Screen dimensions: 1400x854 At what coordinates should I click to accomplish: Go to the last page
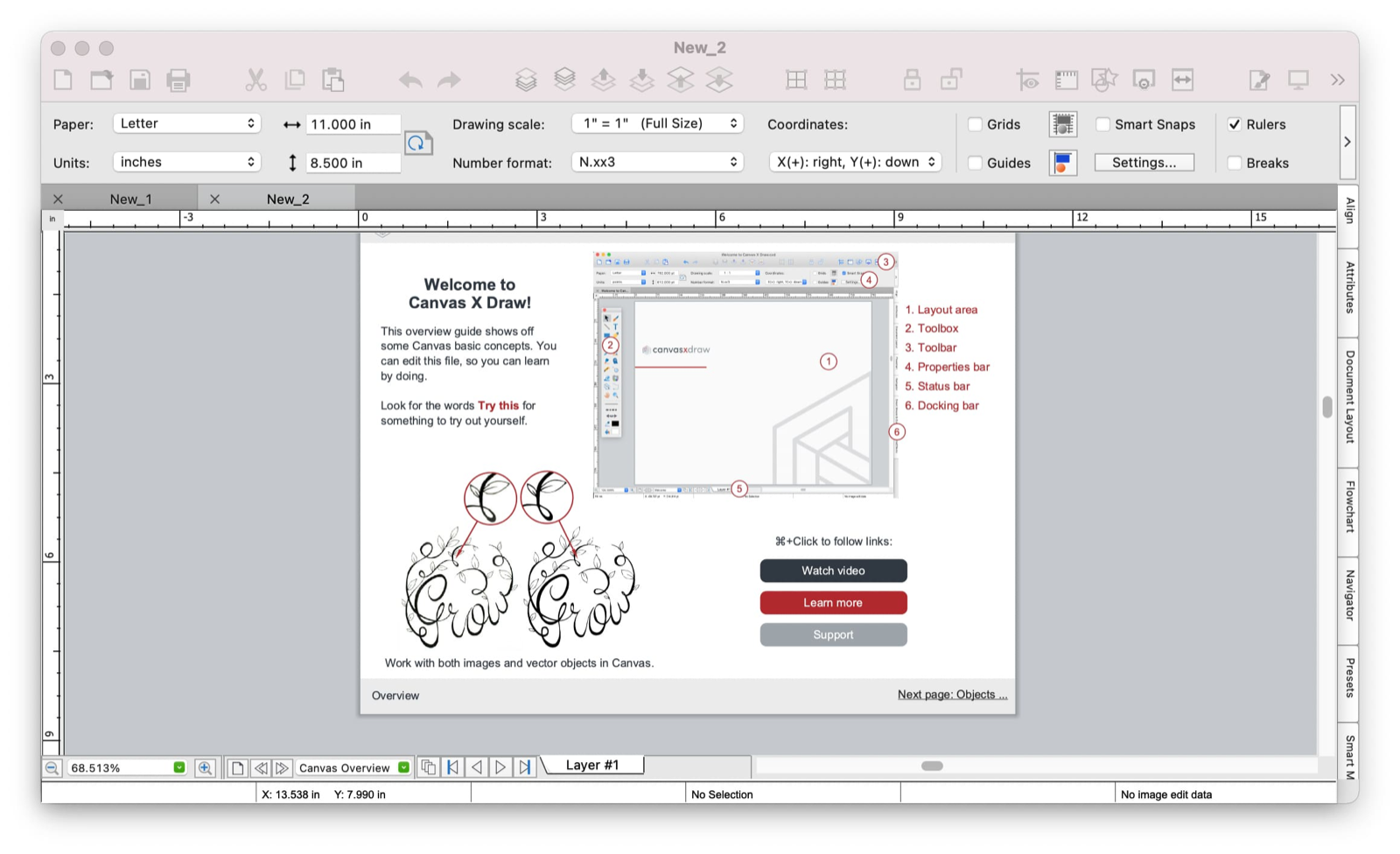[524, 767]
